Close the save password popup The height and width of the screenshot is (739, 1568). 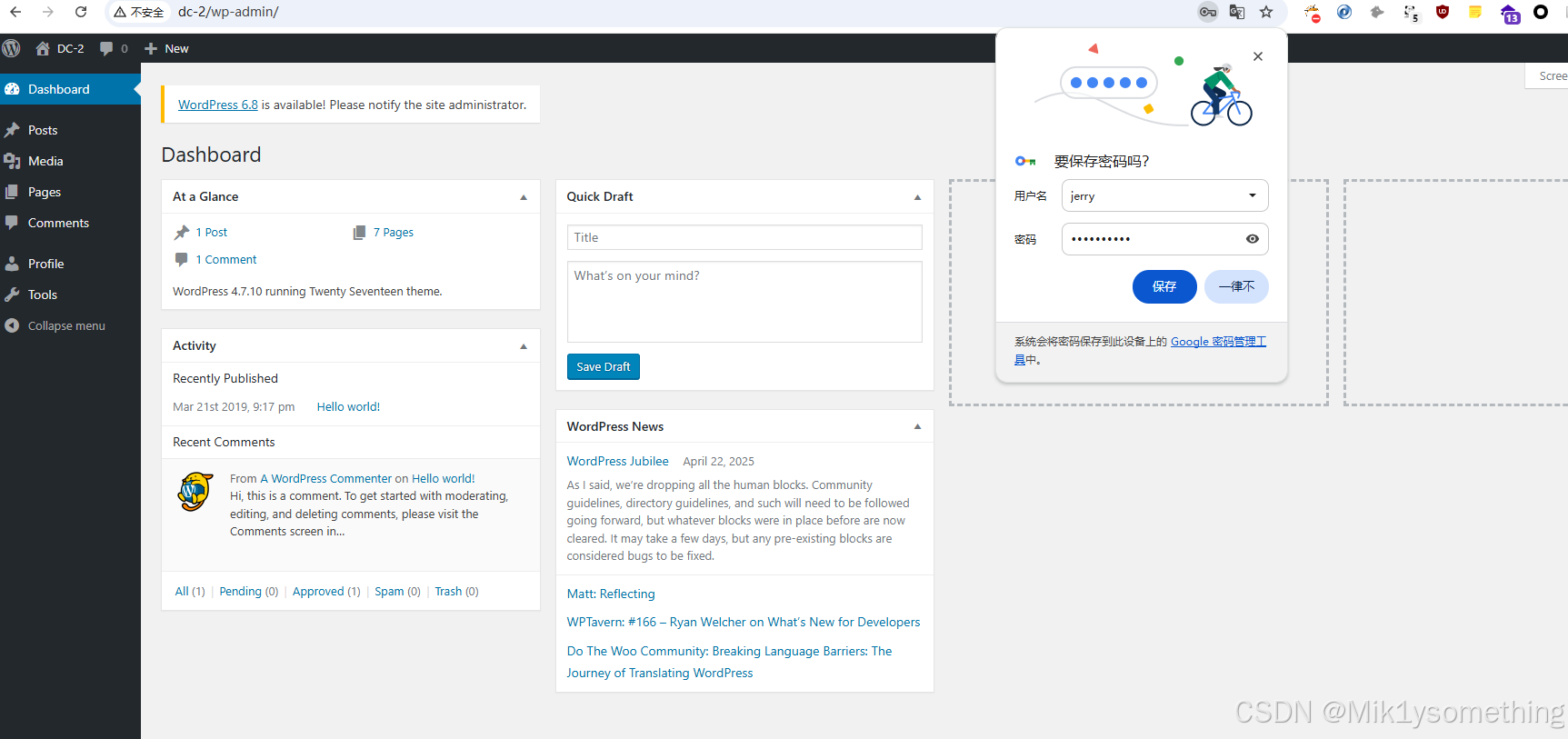1258,56
